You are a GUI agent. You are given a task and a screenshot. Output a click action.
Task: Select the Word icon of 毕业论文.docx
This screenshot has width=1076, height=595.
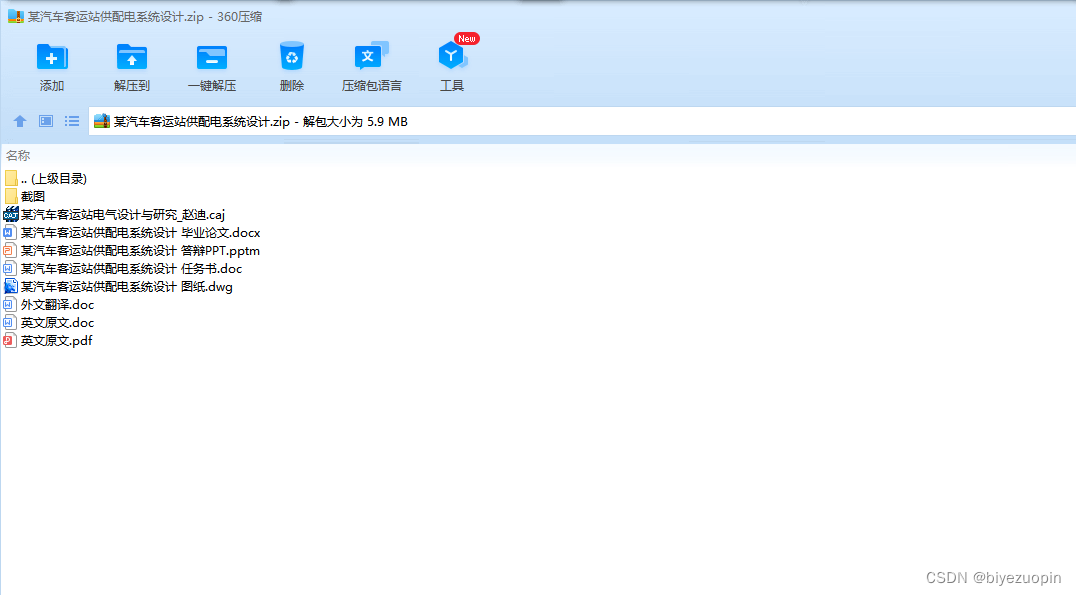point(10,233)
